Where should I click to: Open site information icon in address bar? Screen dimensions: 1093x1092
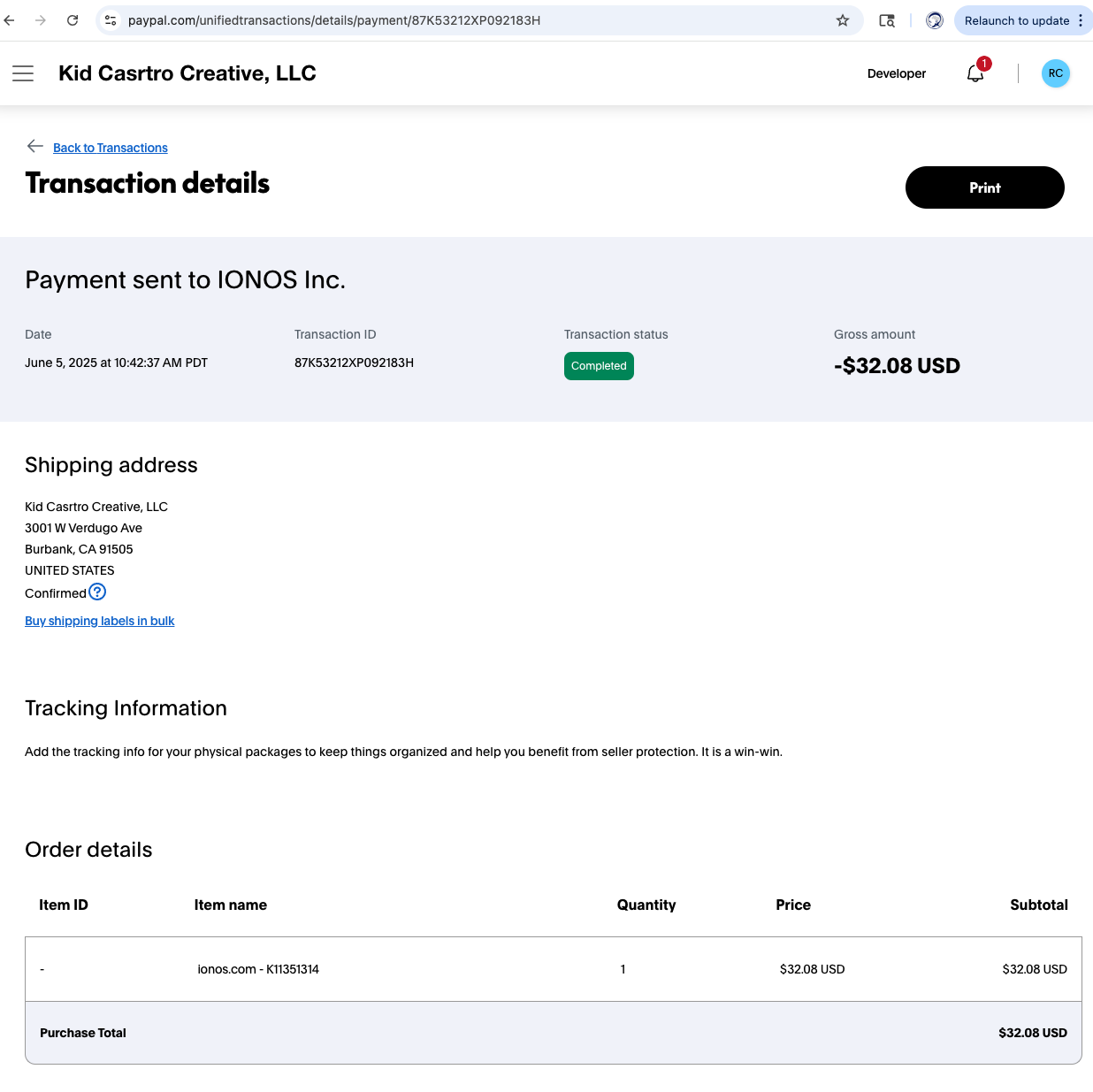111,20
